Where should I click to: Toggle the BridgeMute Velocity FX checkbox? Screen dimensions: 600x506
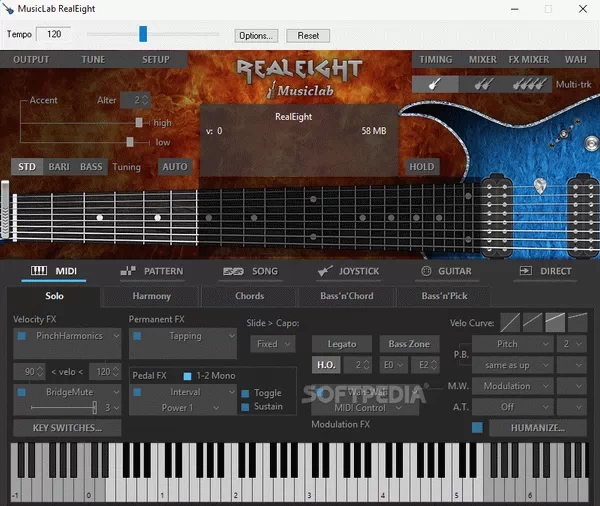[x=22, y=392]
